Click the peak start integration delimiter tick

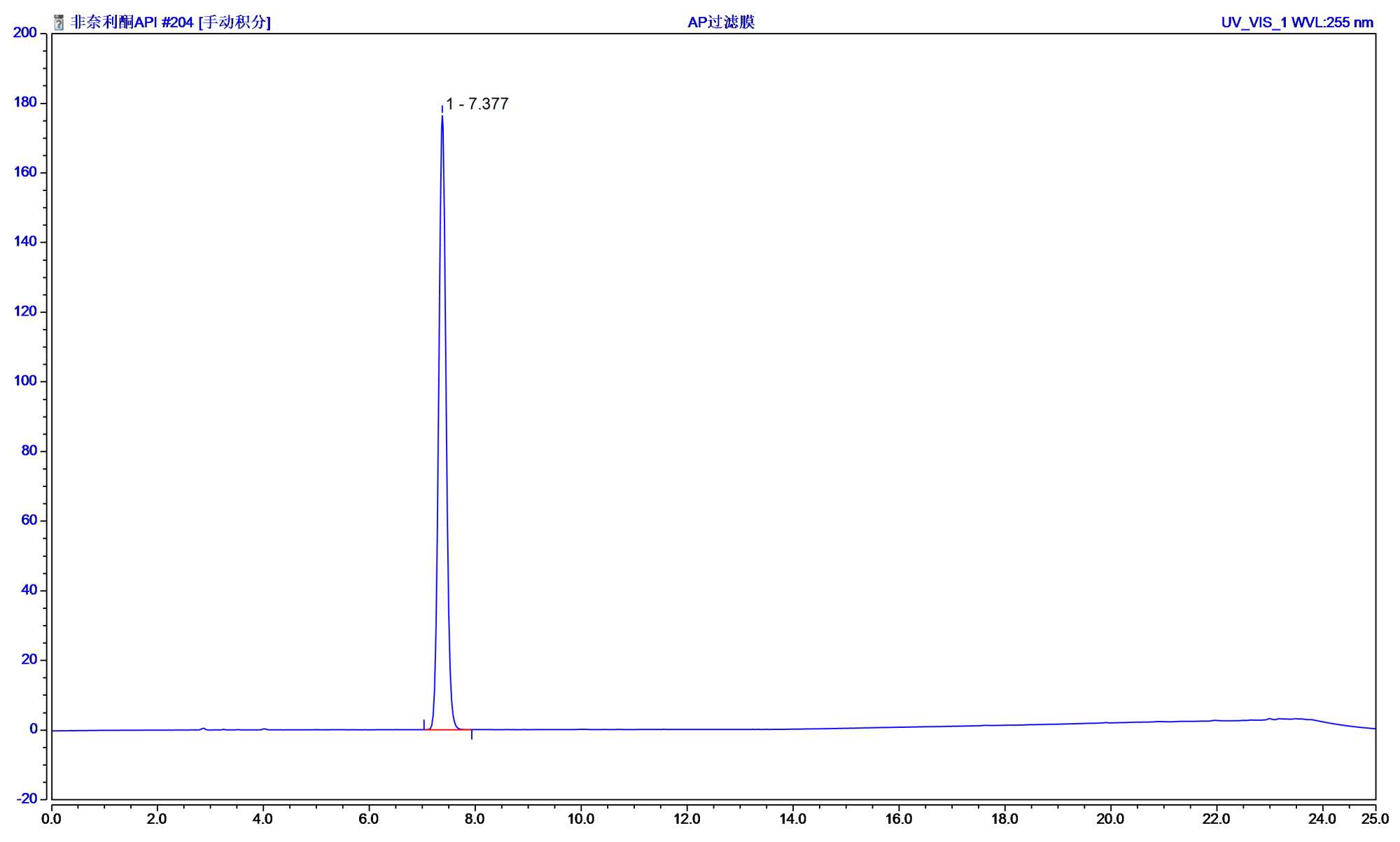pyautogui.click(x=423, y=724)
